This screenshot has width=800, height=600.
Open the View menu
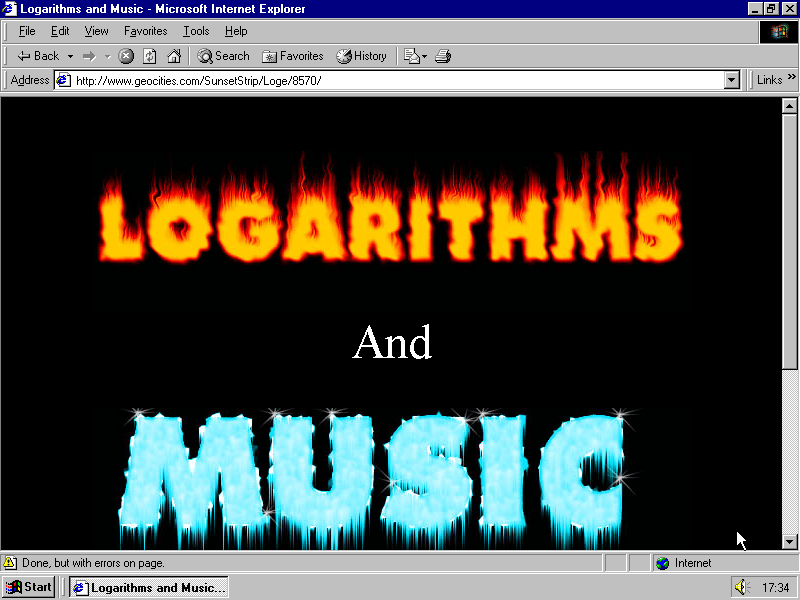[96, 31]
